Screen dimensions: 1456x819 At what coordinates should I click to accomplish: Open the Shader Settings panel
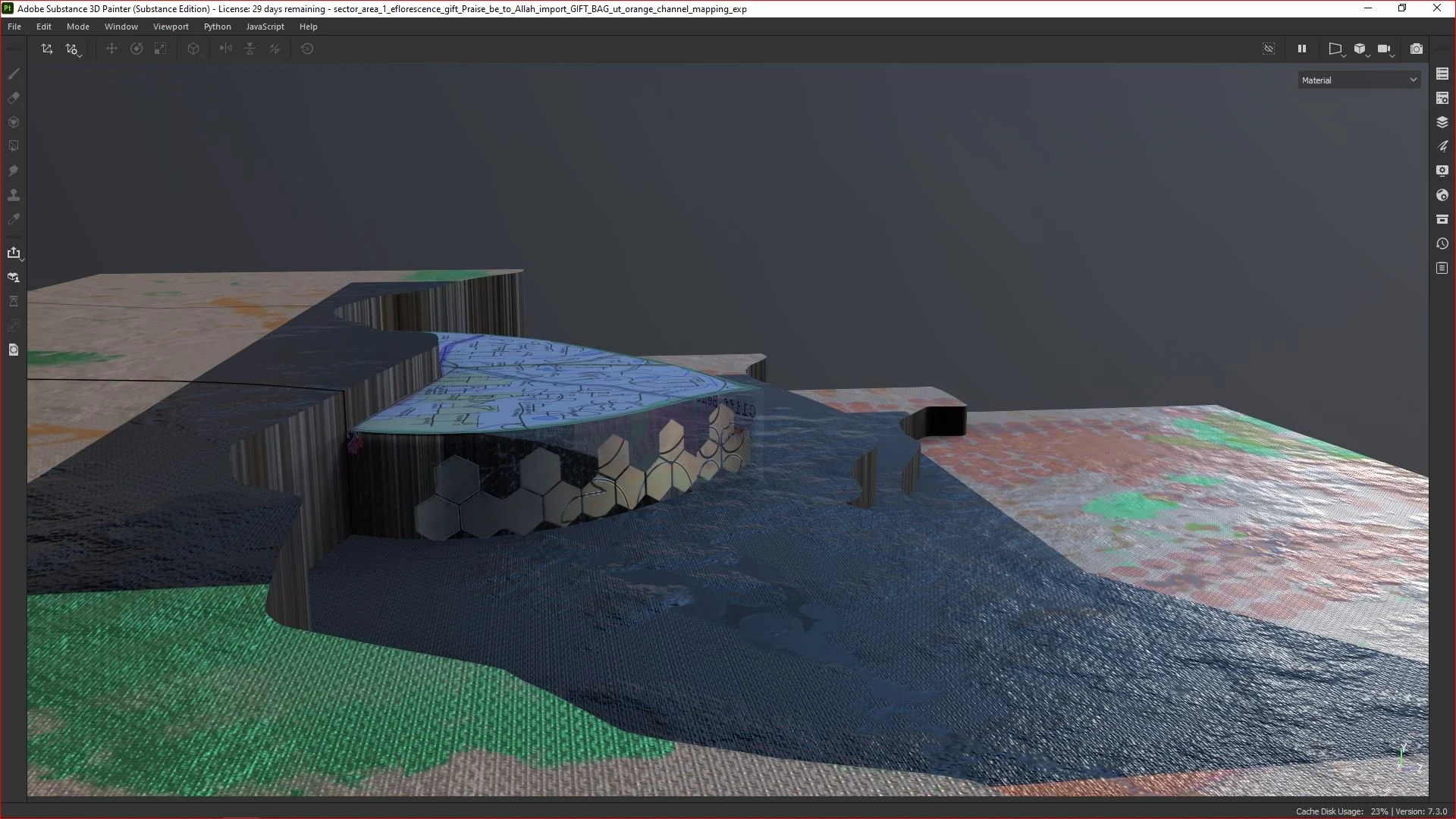1442,195
